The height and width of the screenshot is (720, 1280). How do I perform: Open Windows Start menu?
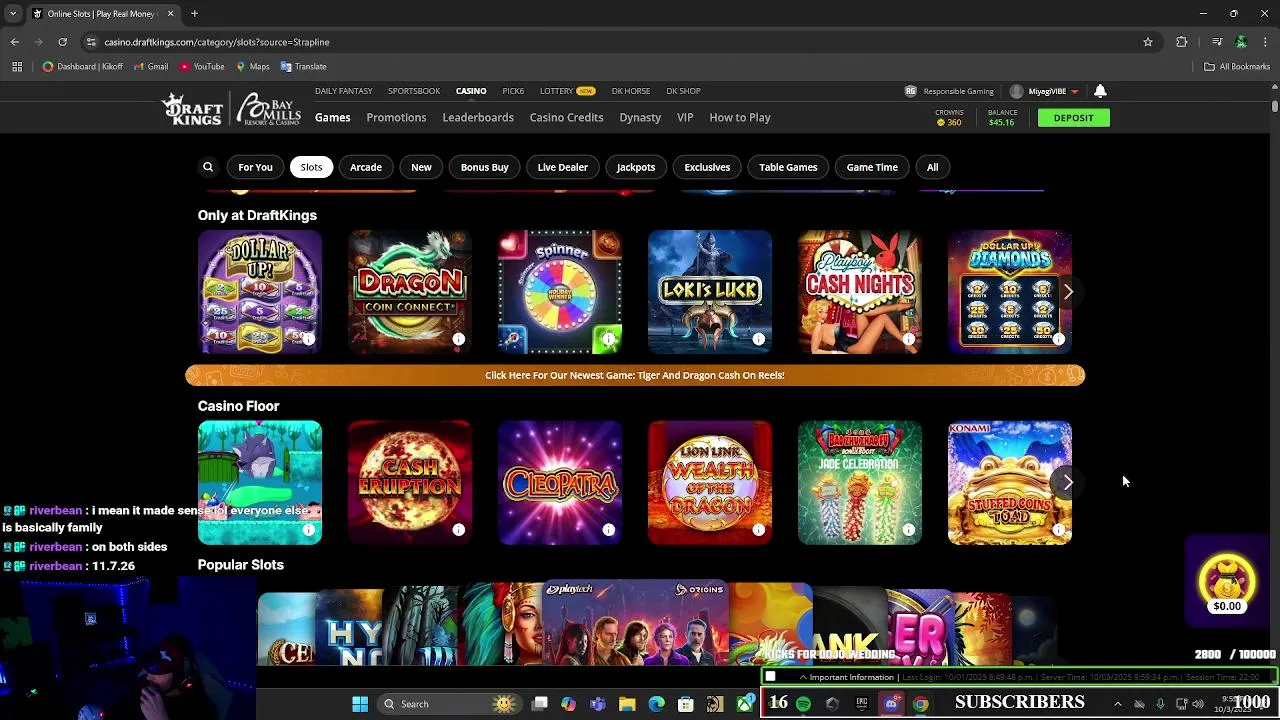tap(360, 704)
